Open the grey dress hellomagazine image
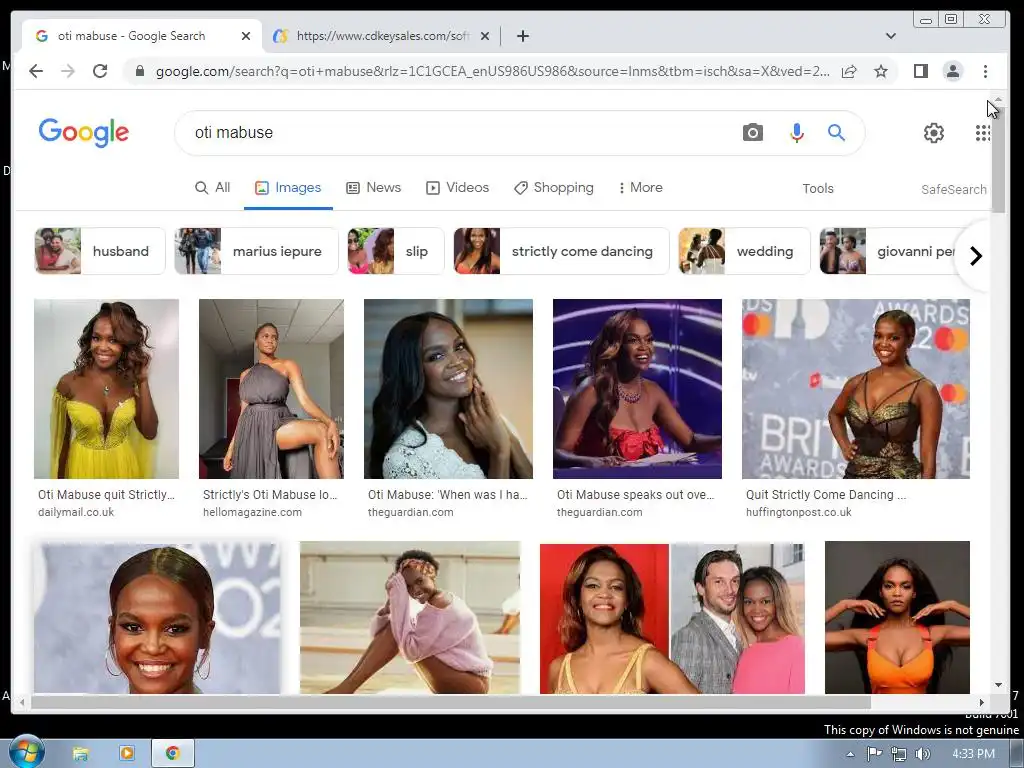This screenshot has width=1024, height=768. (x=271, y=389)
